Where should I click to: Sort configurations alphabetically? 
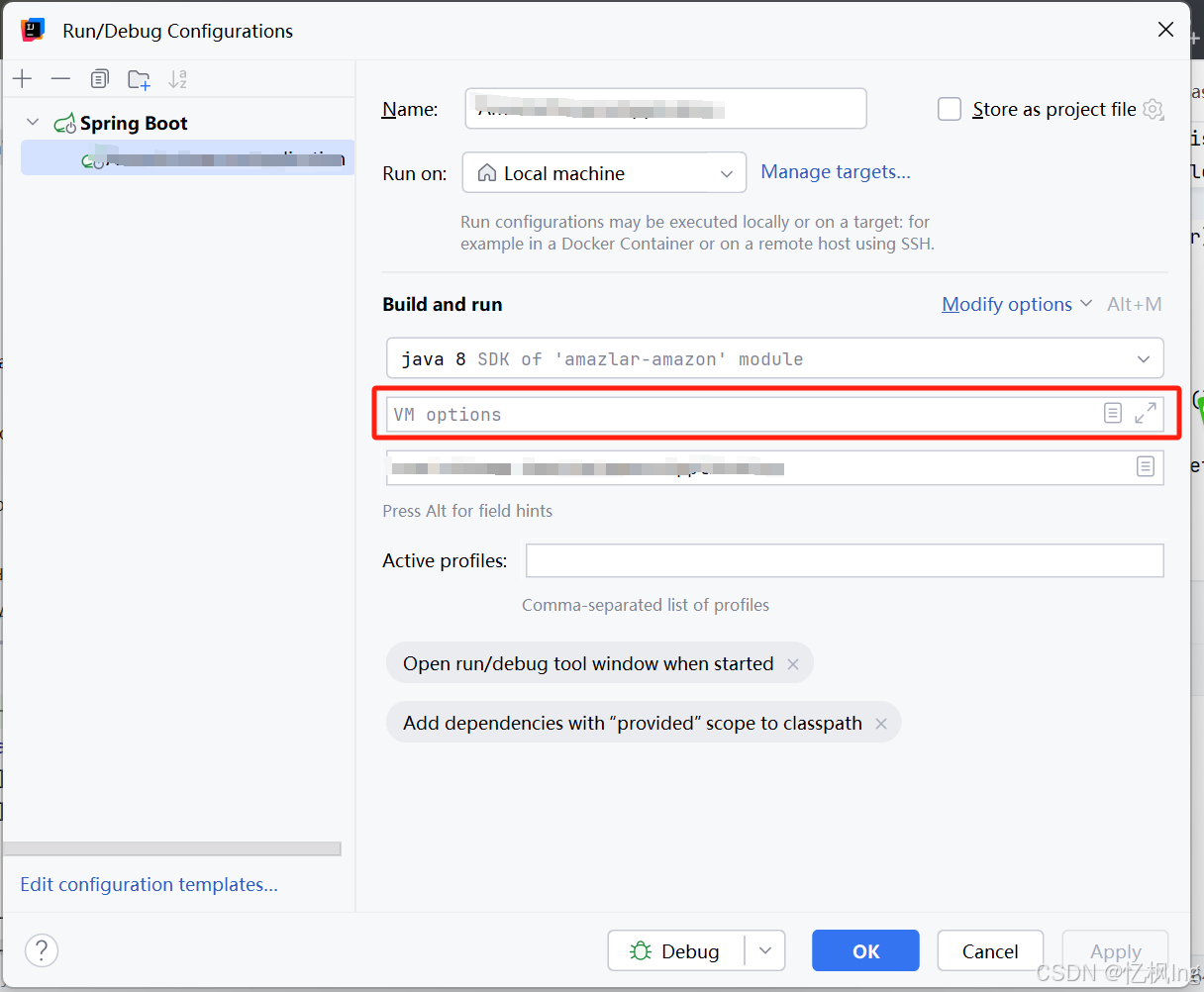(x=177, y=78)
